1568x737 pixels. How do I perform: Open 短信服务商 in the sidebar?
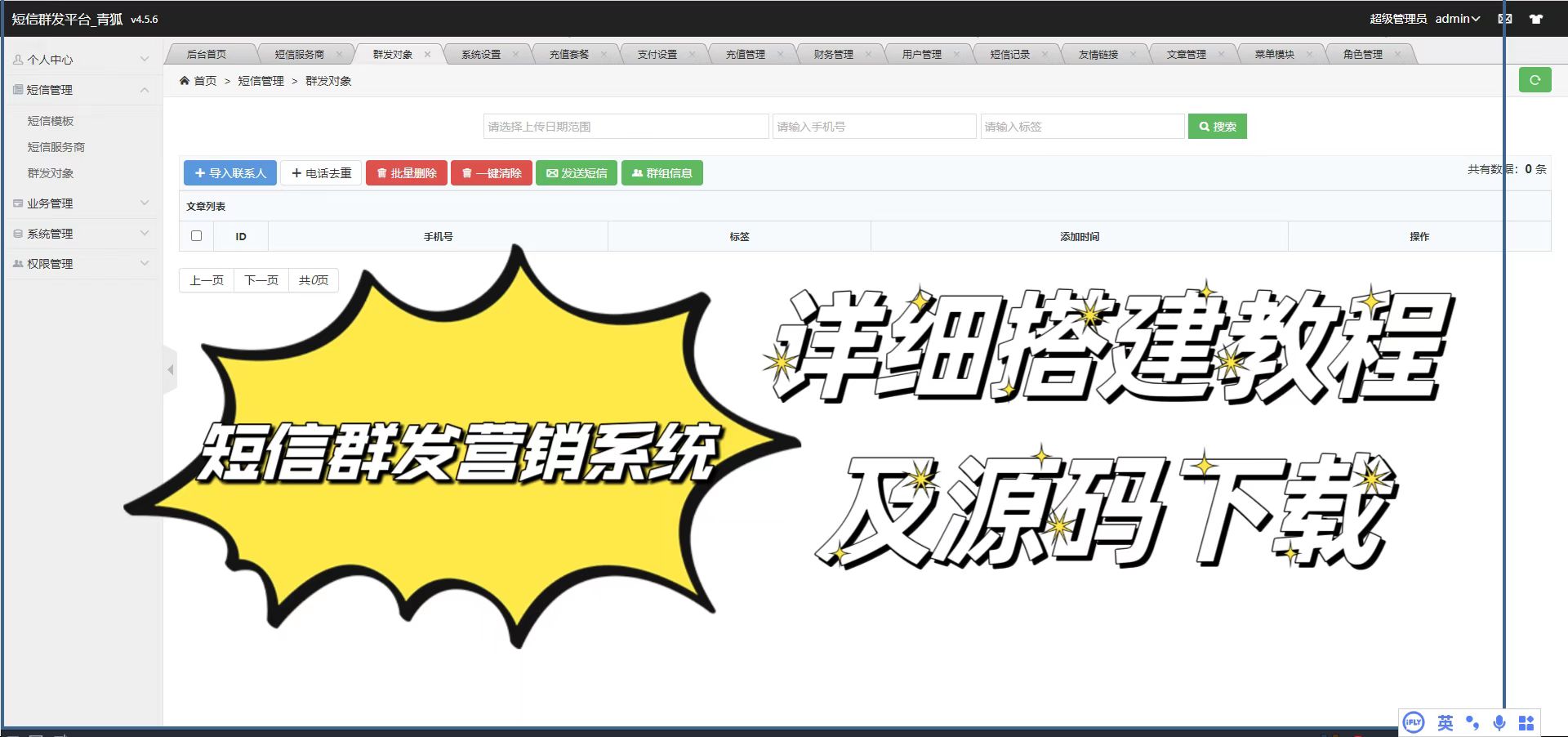(56, 146)
